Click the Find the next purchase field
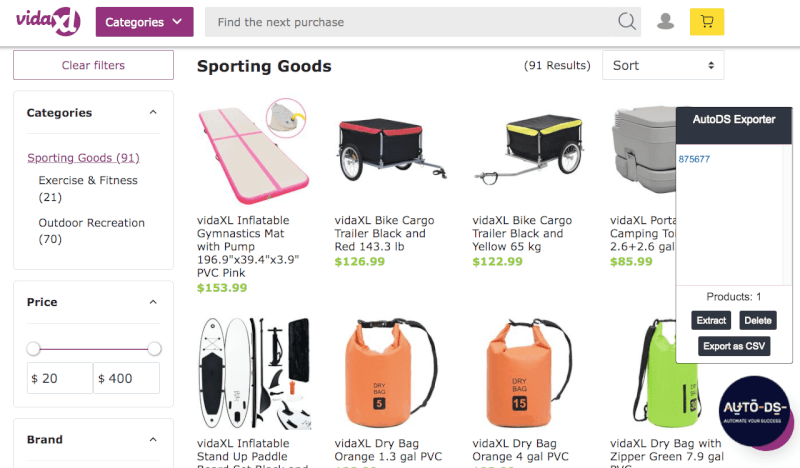Viewport: 800px width, 468px height. (x=409, y=22)
